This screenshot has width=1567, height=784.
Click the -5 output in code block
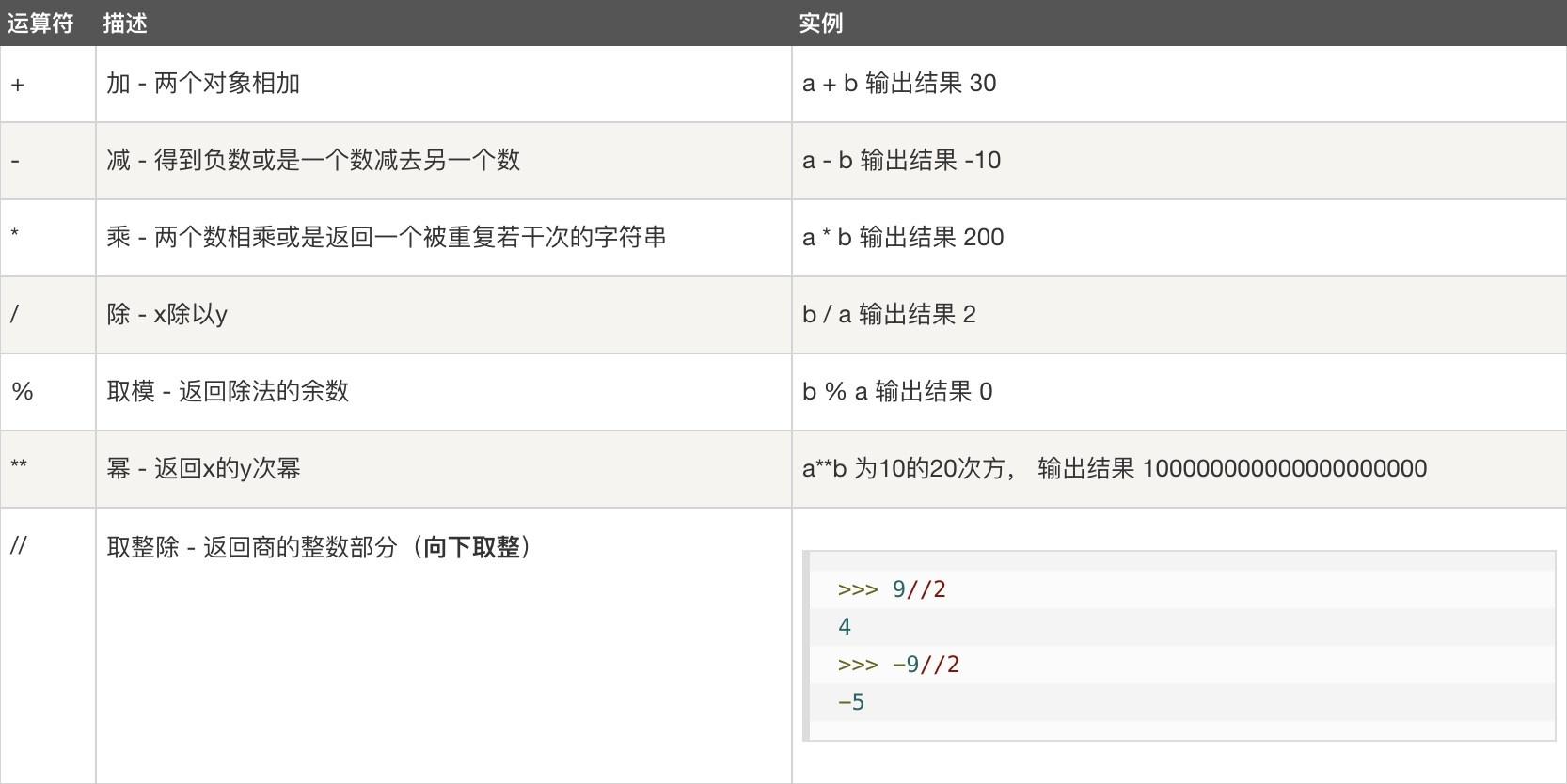[850, 702]
